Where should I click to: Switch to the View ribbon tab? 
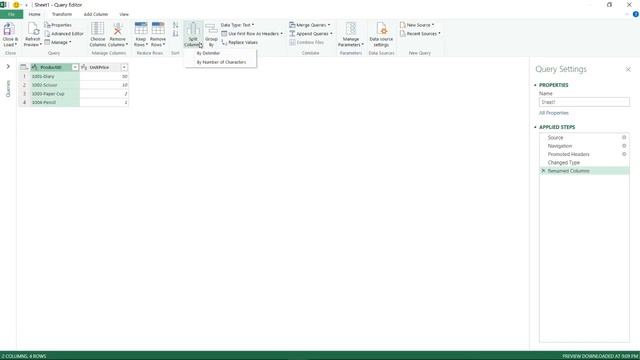click(124, 14)
